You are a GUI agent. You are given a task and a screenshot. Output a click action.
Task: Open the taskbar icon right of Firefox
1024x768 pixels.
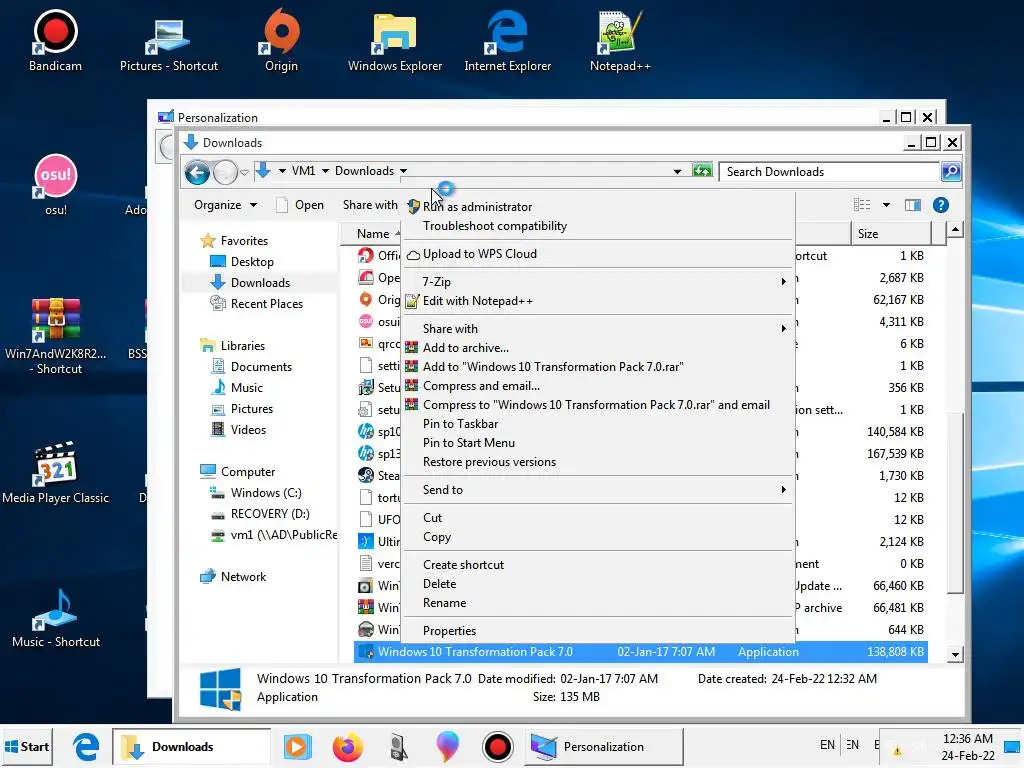[x=398, y=747]
